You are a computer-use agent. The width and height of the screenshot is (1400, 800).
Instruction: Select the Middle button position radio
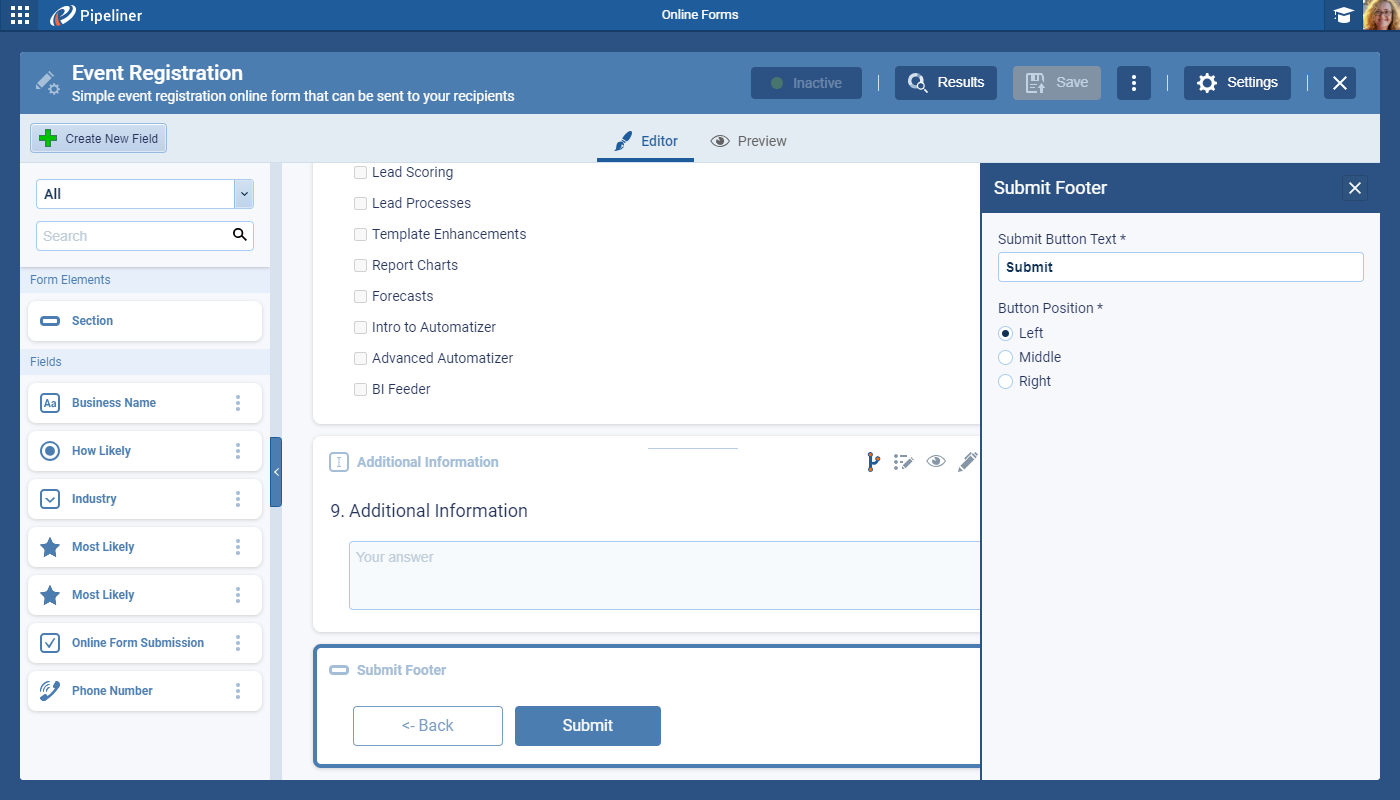pos(1006,357)
